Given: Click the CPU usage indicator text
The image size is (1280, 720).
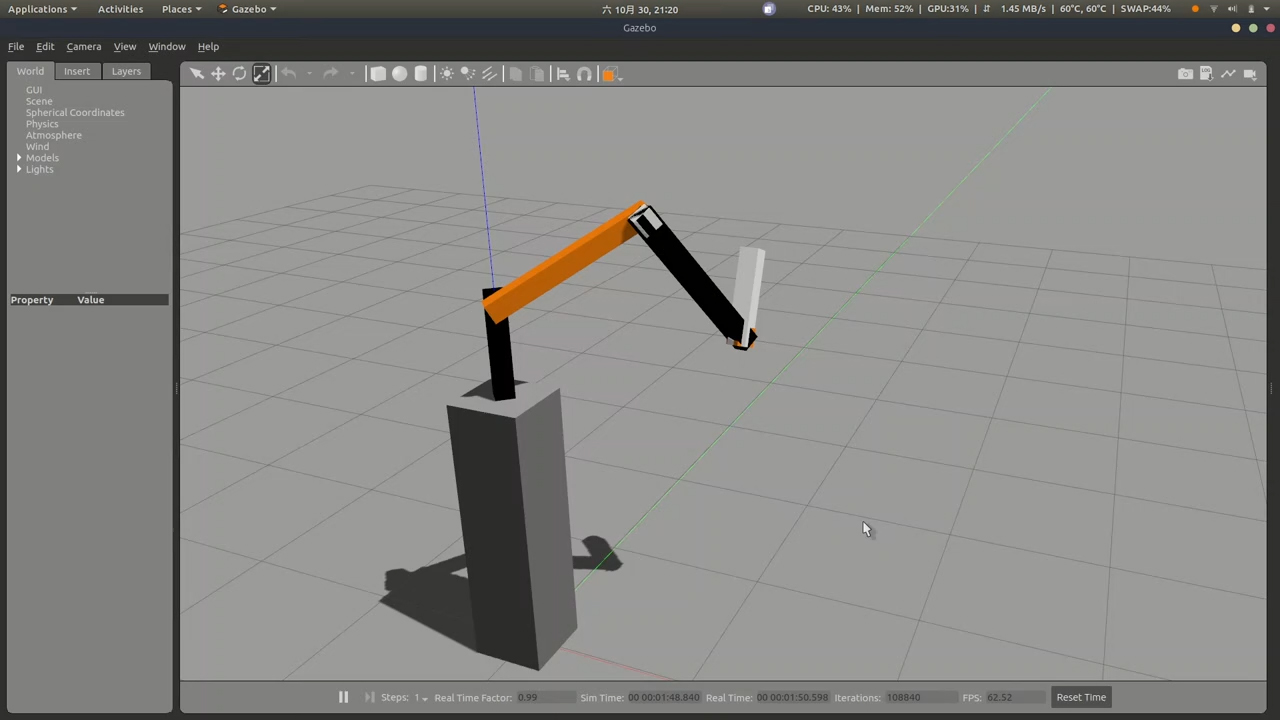Looking at the screenshot, I should coord(829,9).
